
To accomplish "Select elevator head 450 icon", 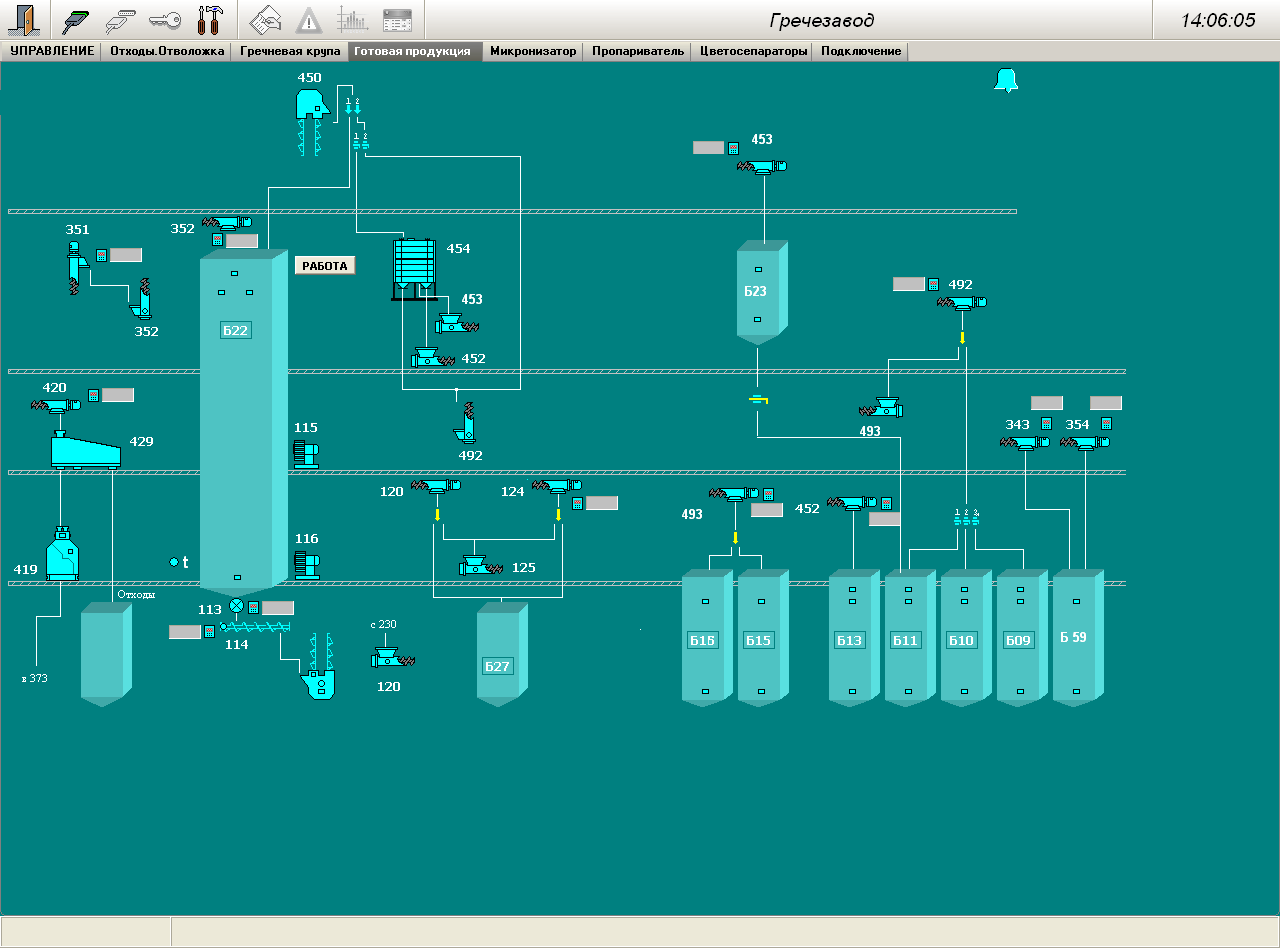I will pos(313,103).
